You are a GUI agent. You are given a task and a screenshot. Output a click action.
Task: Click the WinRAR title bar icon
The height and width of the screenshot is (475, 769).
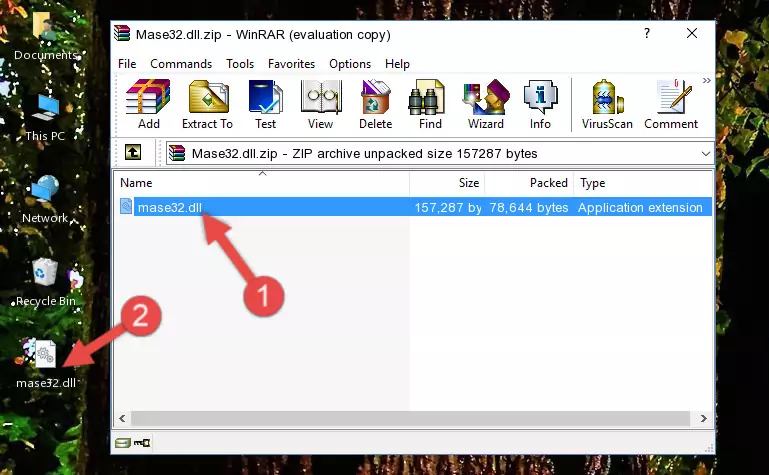122,34
